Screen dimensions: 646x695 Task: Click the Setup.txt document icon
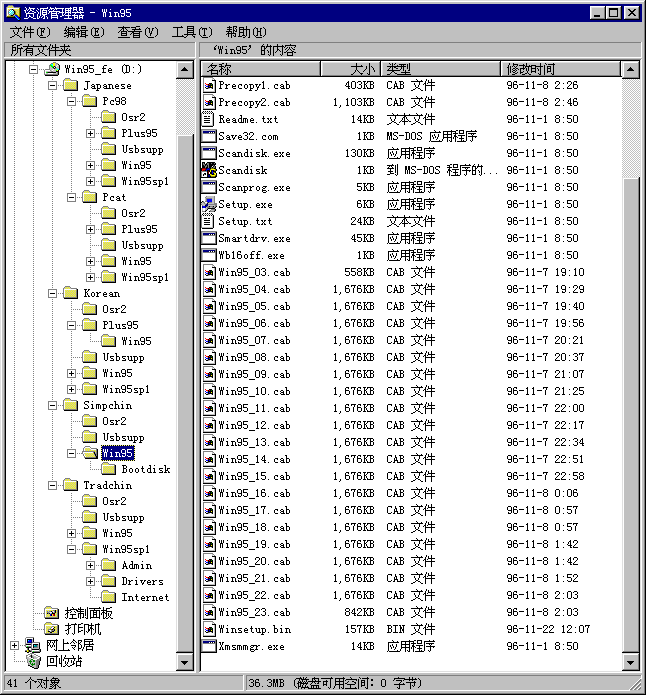(208, 221)
